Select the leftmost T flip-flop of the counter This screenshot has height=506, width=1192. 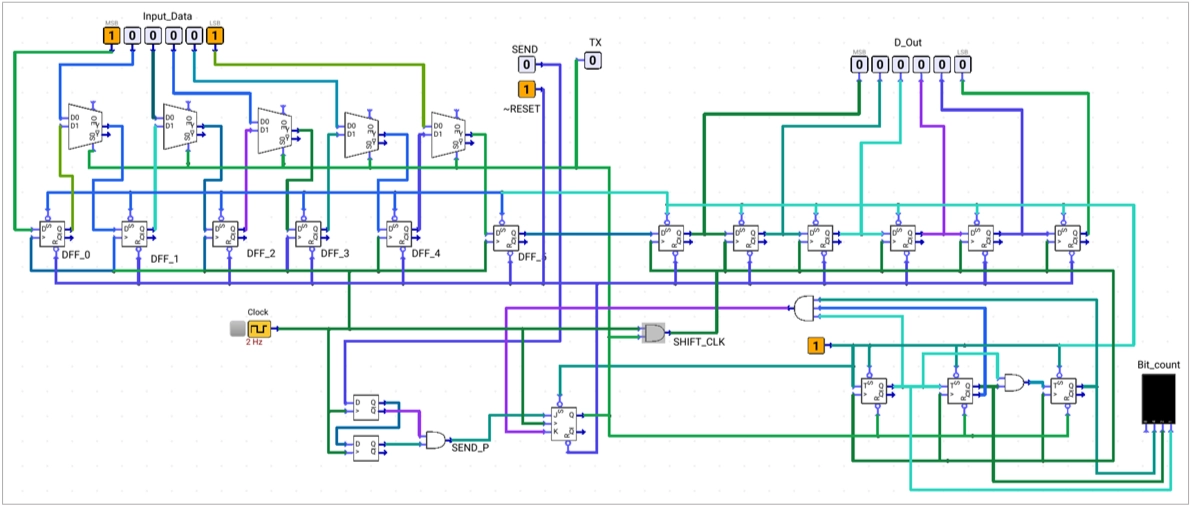pos(874,390)
